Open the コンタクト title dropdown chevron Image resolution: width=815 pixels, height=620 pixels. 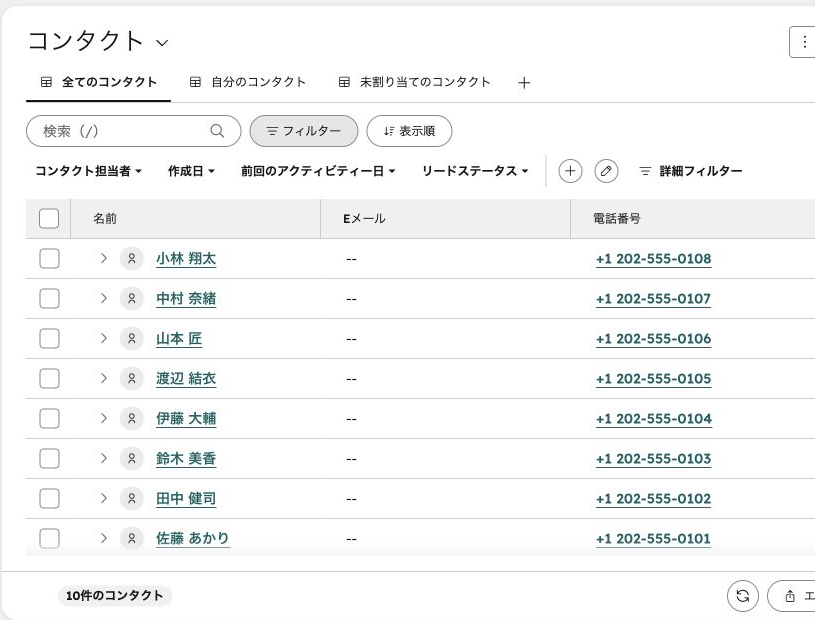(162, 43)
